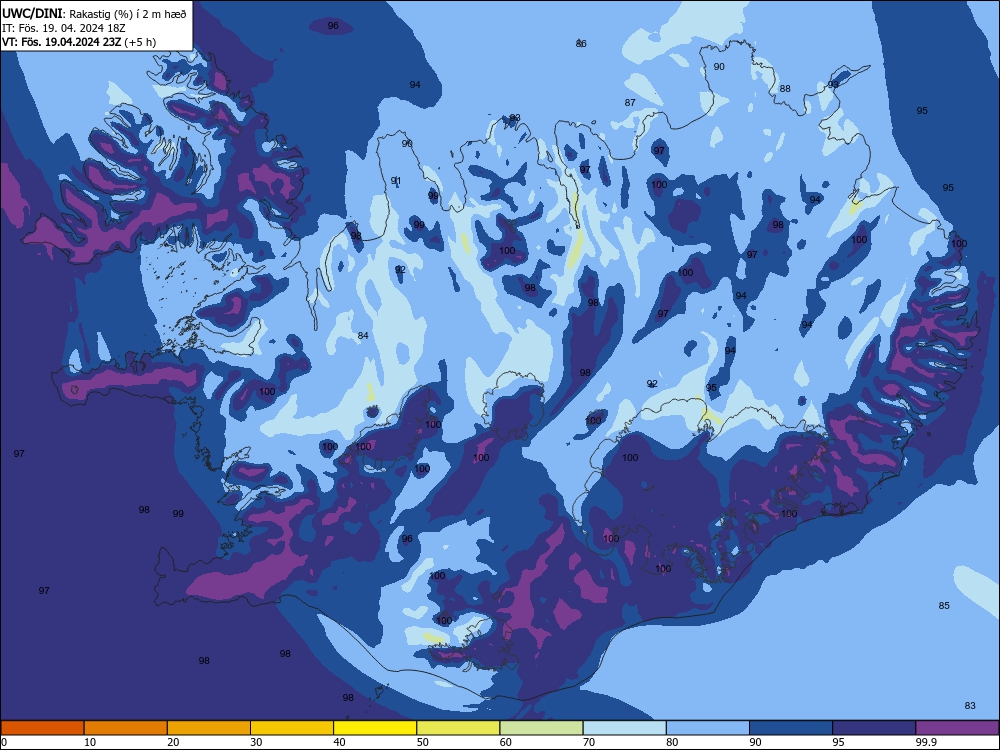
Task: Click the '91' humidity value on the map
Action: point(396,180)
